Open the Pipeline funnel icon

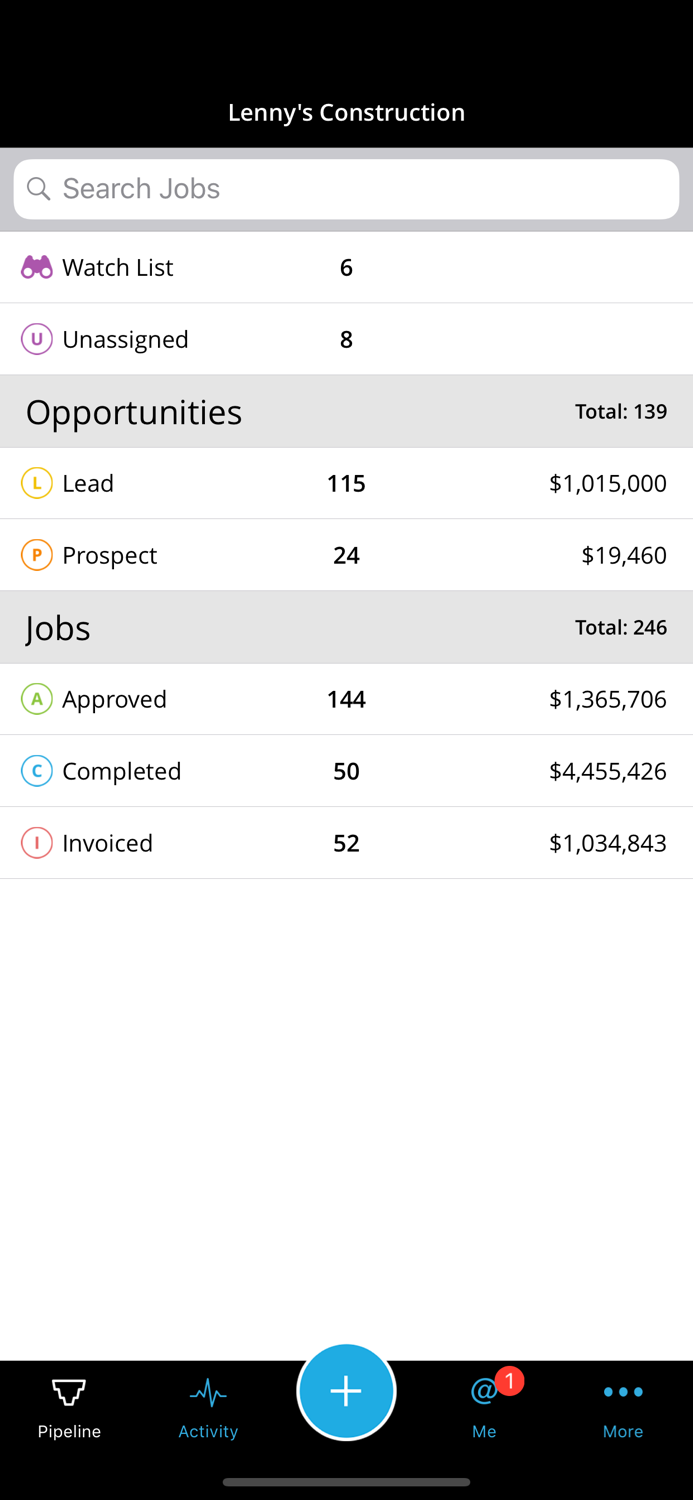pos(68,1391)
